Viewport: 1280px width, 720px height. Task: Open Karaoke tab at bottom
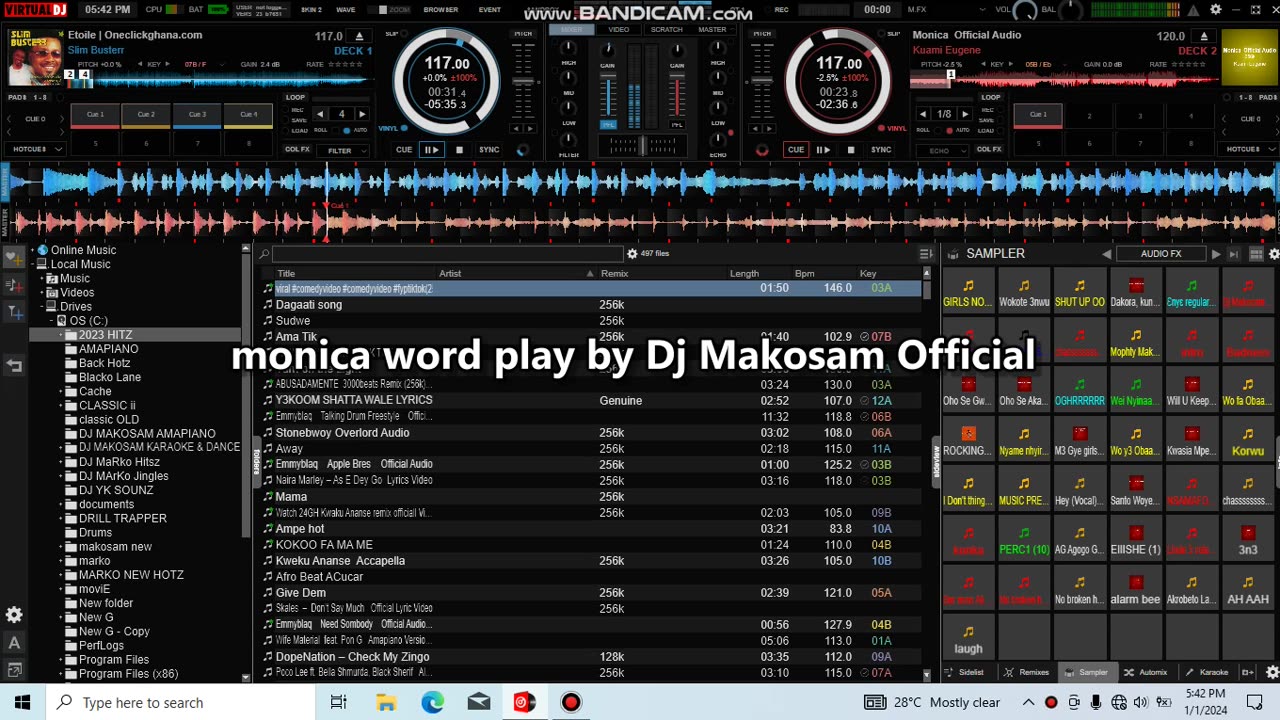[x=1207, y=672]
